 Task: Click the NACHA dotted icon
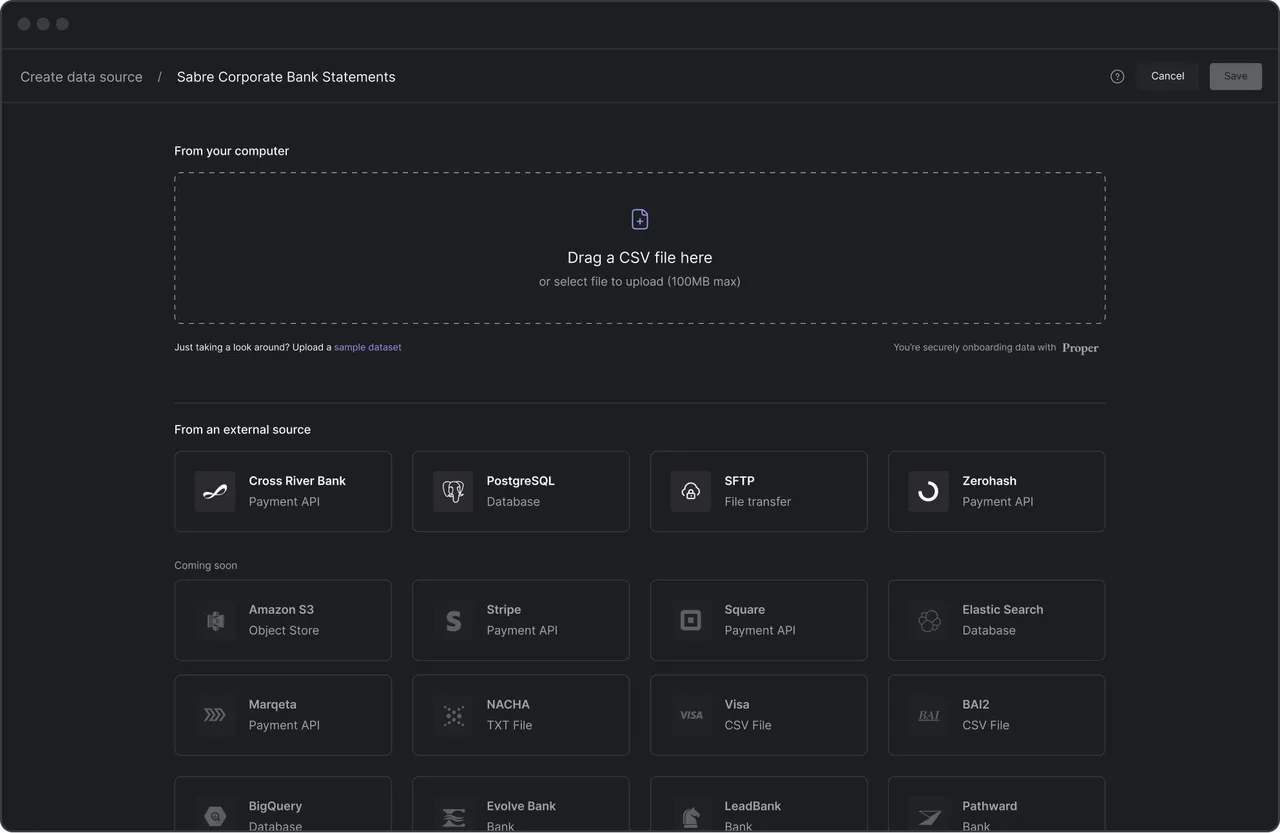coord(453,715)
